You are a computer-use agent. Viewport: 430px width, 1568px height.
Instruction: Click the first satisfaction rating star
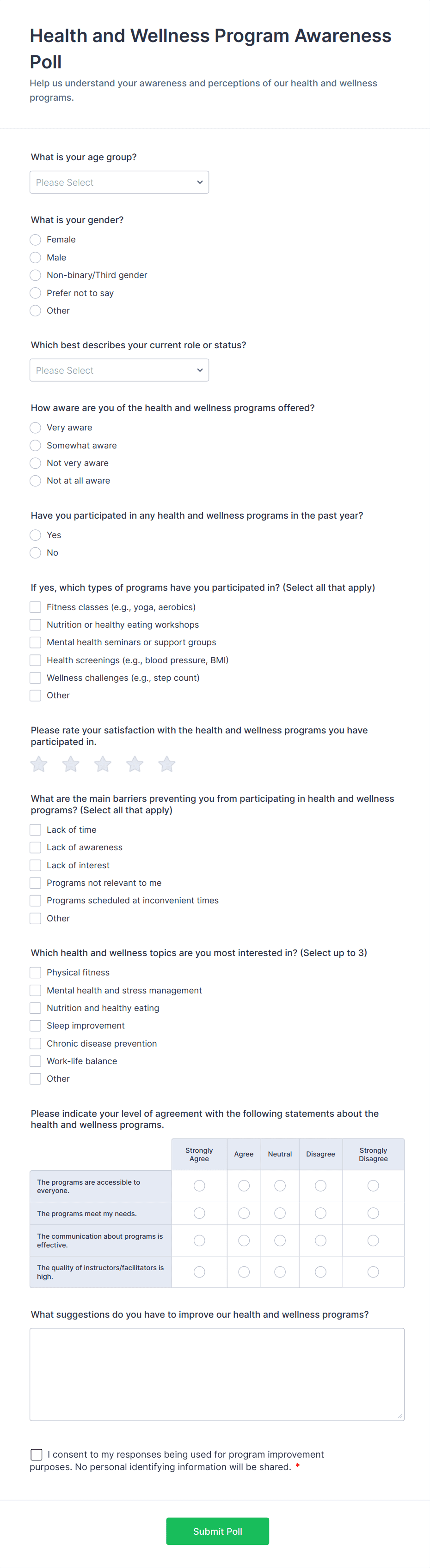pyautogui.click(x=38, y=764)
